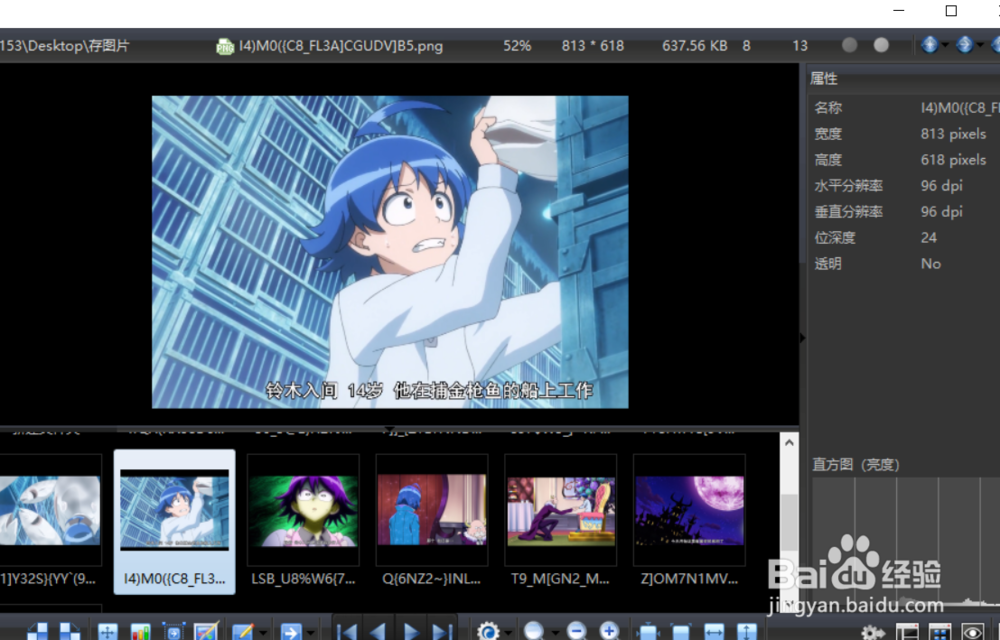Toggle the eye icon at bottom right

[973, 632]
